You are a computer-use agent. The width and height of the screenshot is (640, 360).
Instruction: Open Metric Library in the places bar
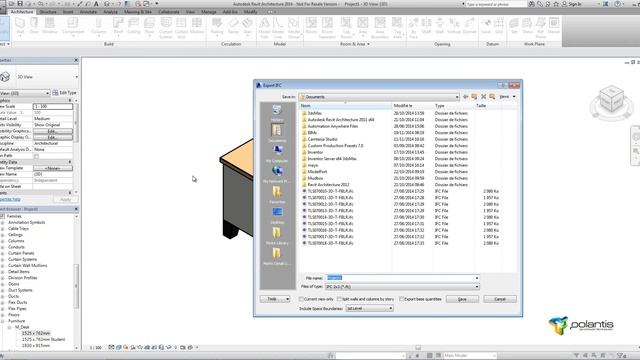(277, 236)
